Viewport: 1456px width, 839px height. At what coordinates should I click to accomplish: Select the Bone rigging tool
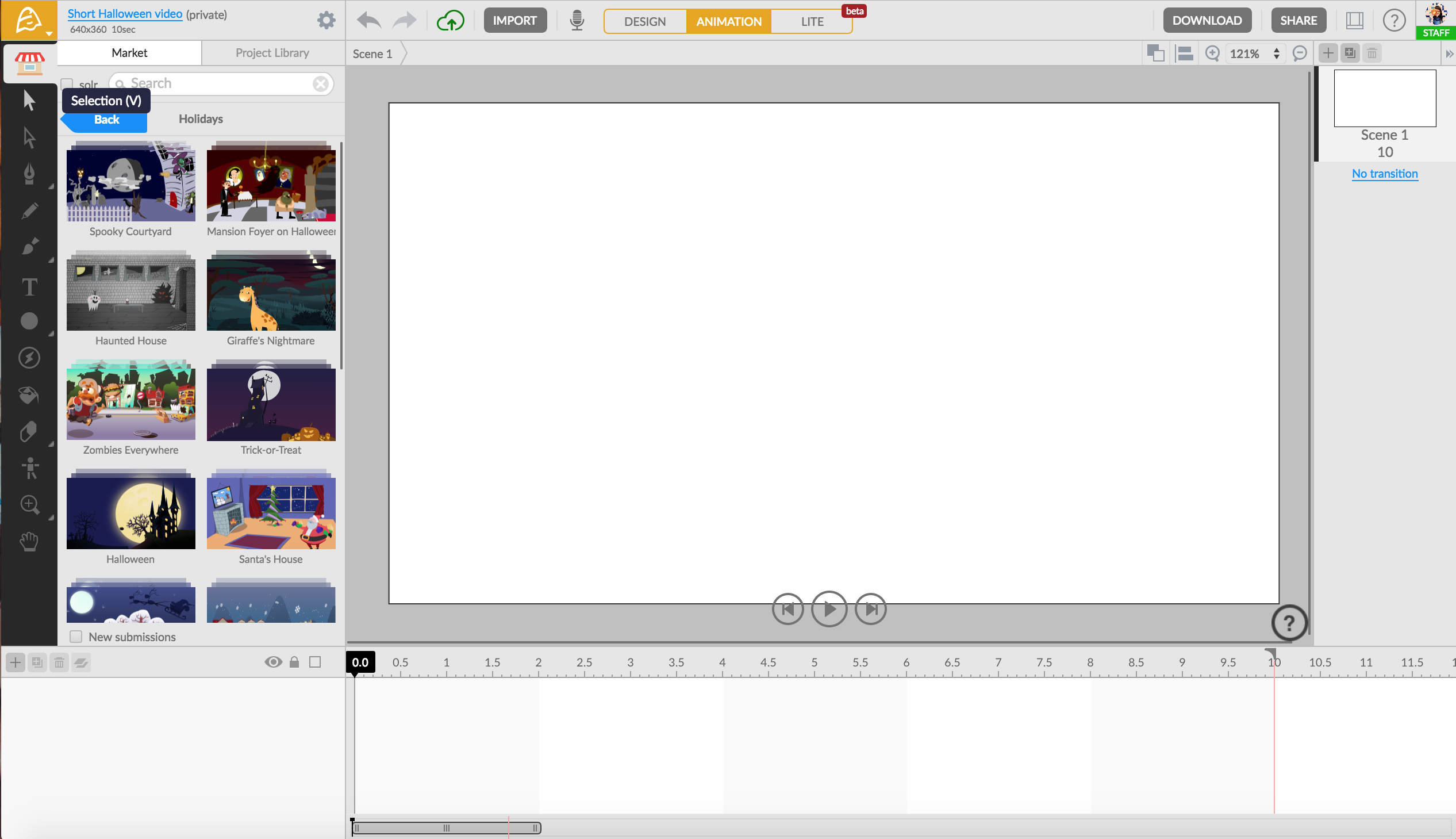point(29,468)
